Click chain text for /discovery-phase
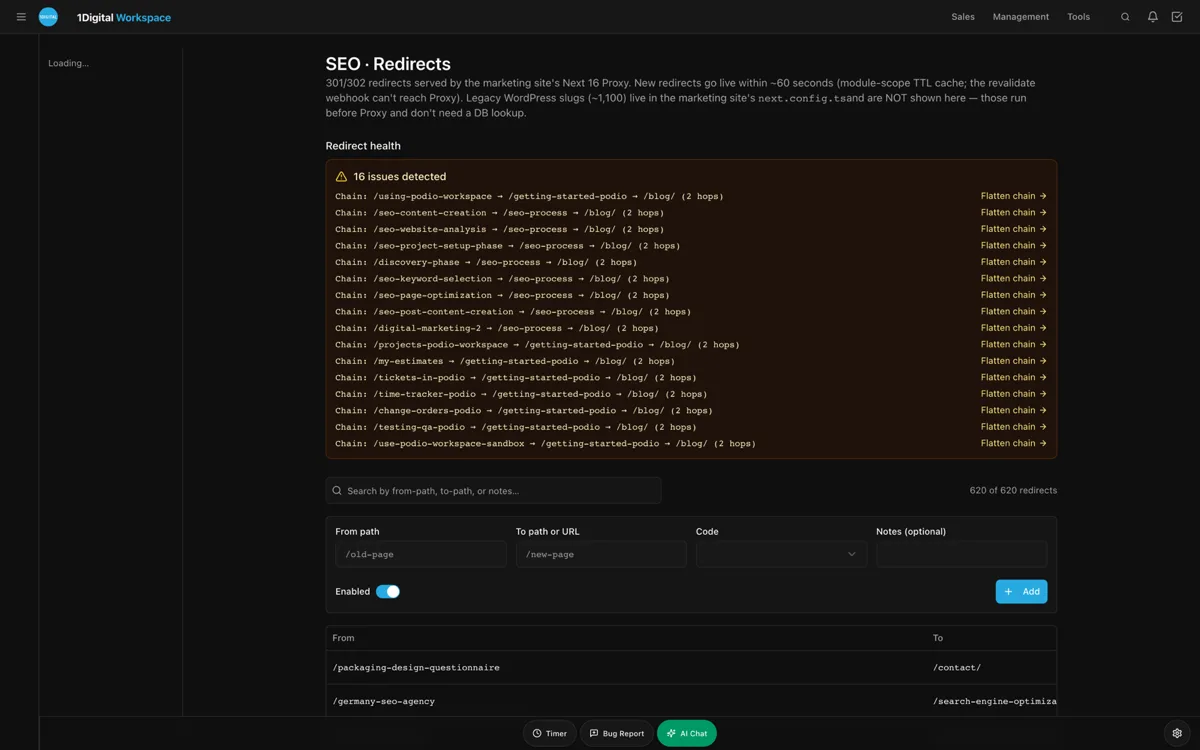 486,262
